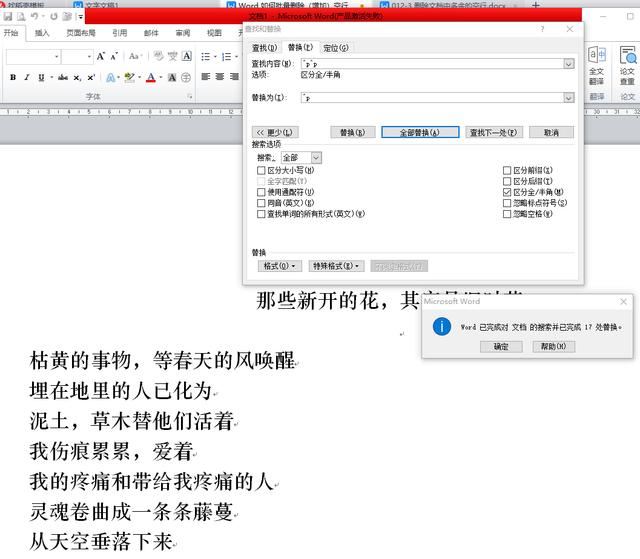640x559 pixels.
Task: Click the 查找内容 input field
Action: click(432, 64)
